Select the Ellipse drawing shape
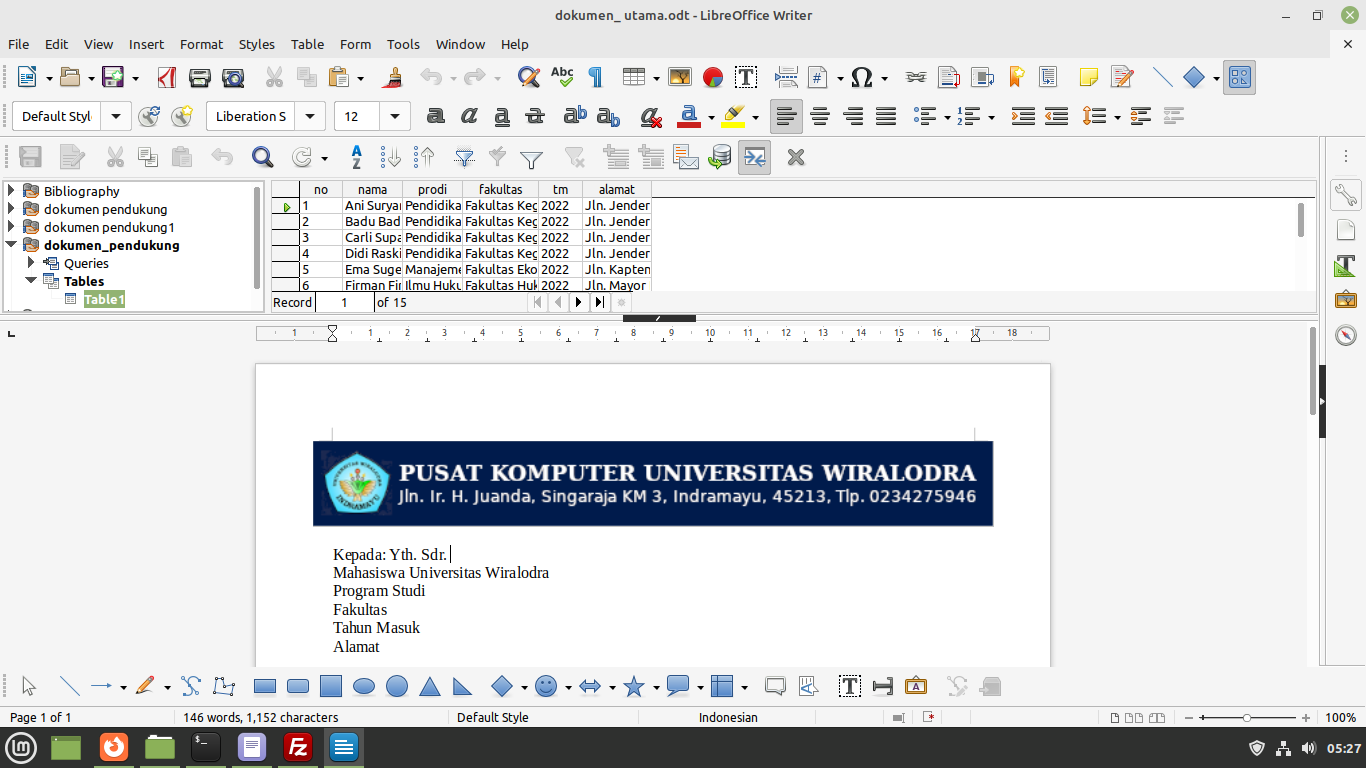 click(364, 687)
